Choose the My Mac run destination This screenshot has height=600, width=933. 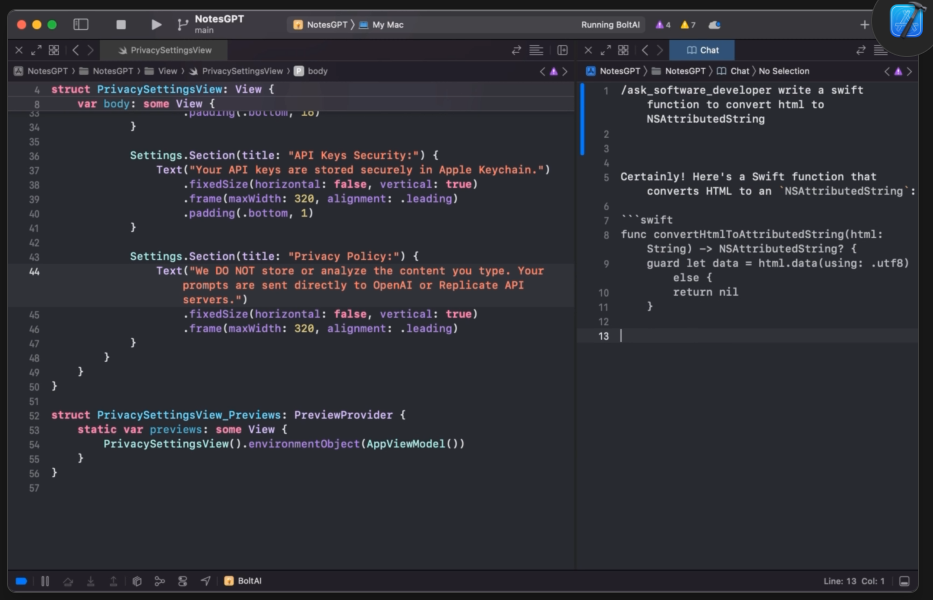(387, 24)
